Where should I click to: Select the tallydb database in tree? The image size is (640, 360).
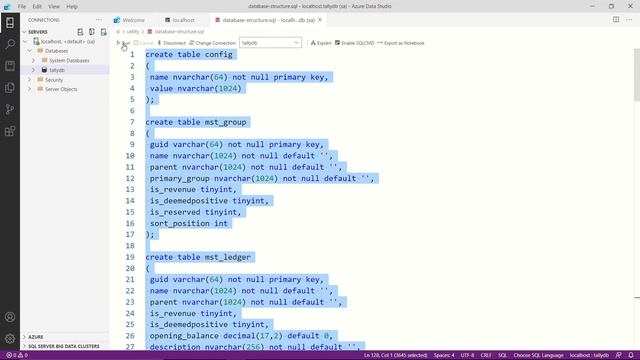[x=57, y=70]
